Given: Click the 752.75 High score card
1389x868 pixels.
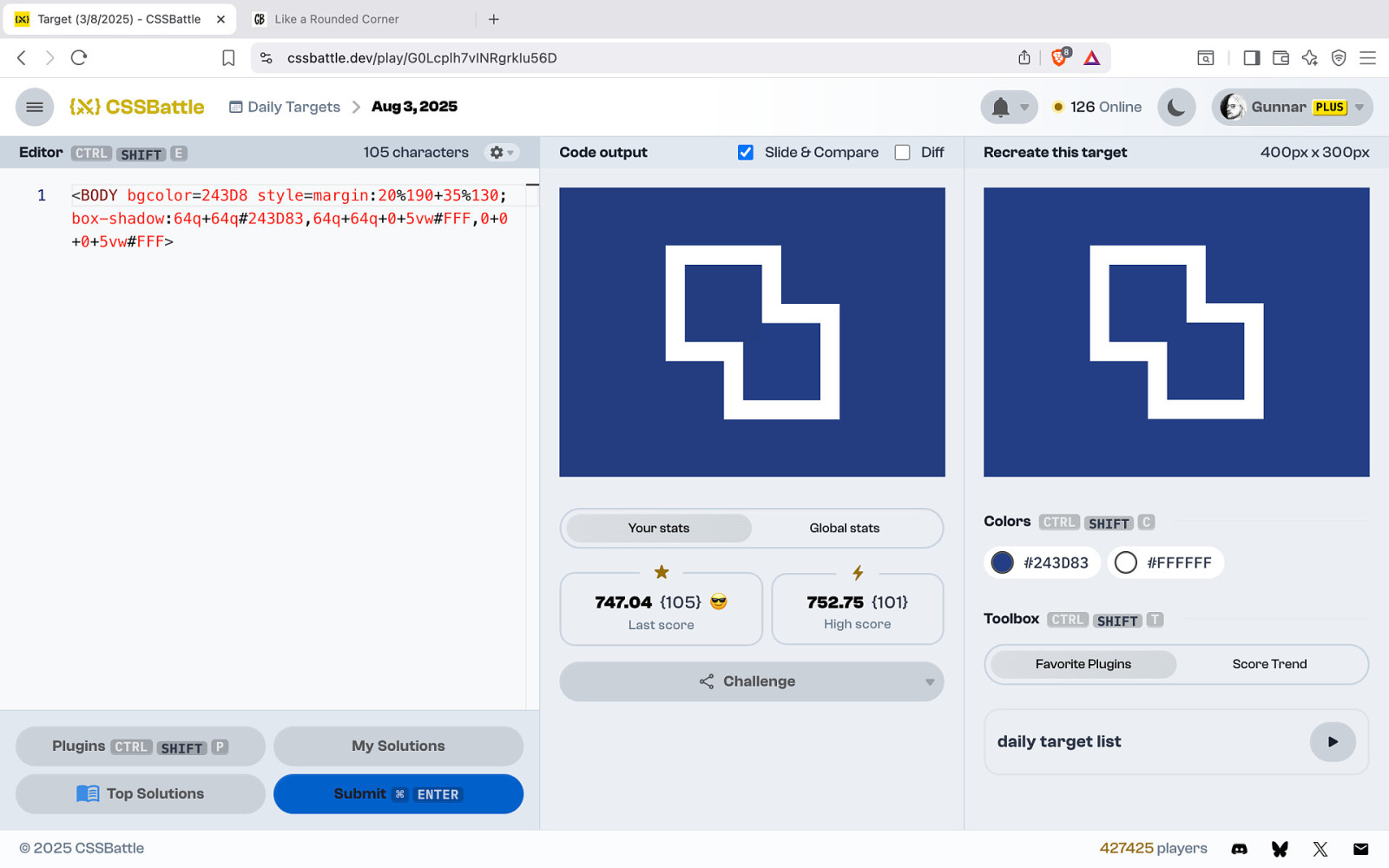Looking at the screenshot, I should tap(858, 608).
